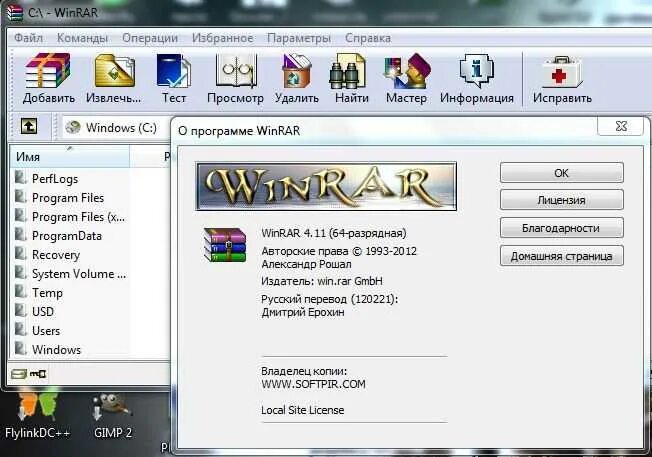The height and width of the screenshot is (457, 652).
Task: Open the Операции menu
Action: [x=150, y=38]
